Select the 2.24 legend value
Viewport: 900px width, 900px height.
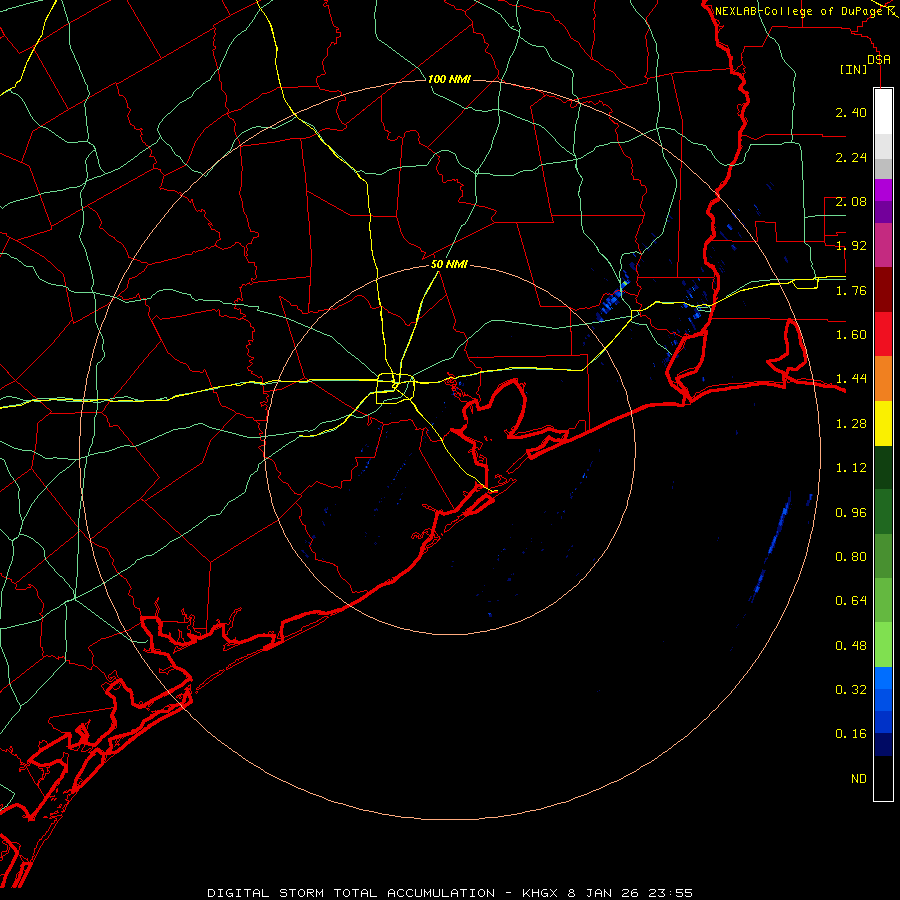pos(851,157)
